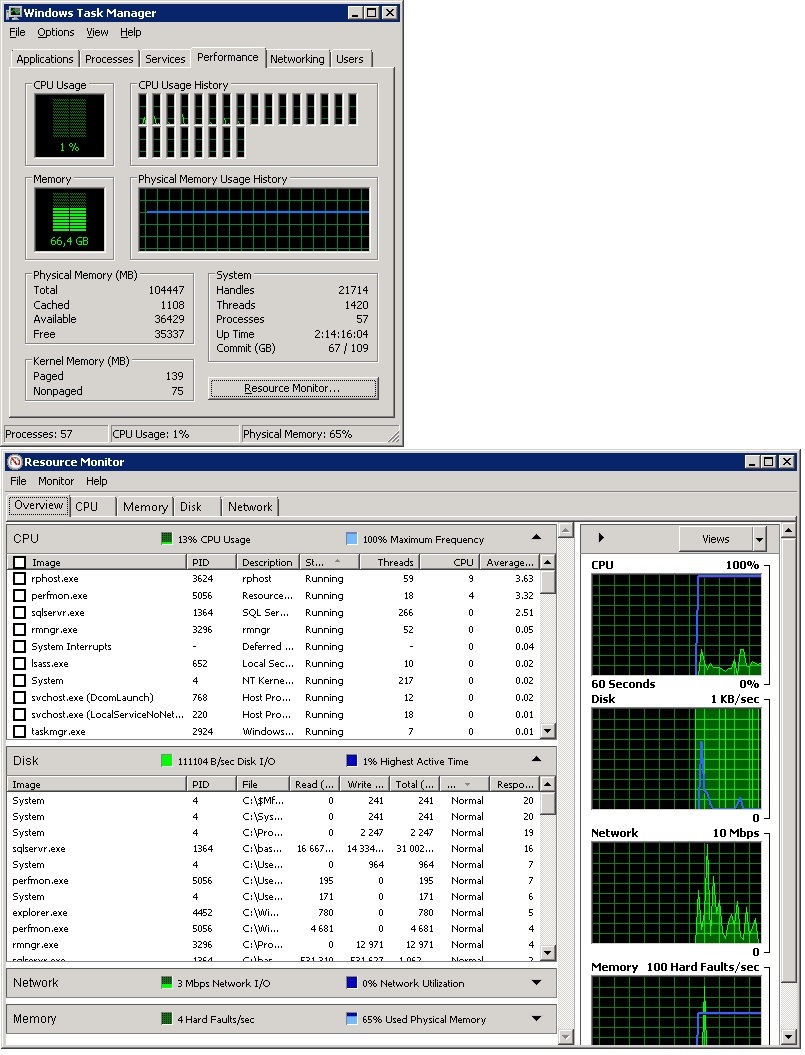Check the box for perfmon.exe
The width and height of the screenshot is (805, 1055).
pos(20,595)
